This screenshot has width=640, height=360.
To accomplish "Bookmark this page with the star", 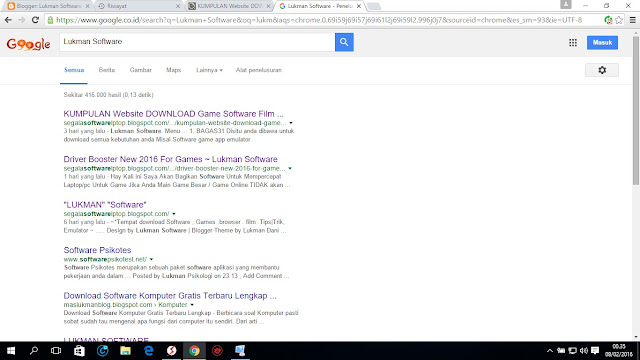I will tap(619, 20).
